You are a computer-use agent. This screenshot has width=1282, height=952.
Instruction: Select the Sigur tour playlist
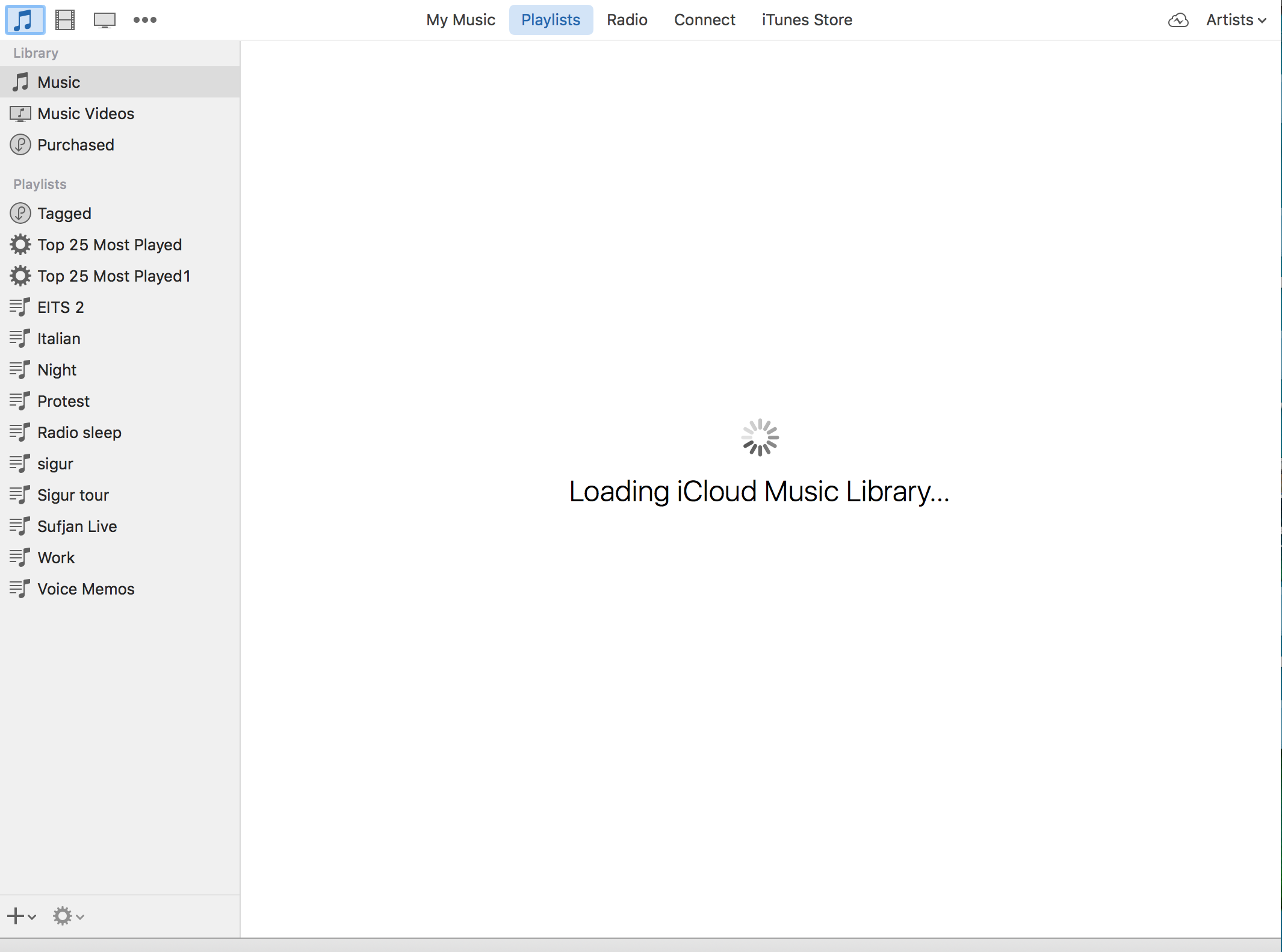click(120, 495)
